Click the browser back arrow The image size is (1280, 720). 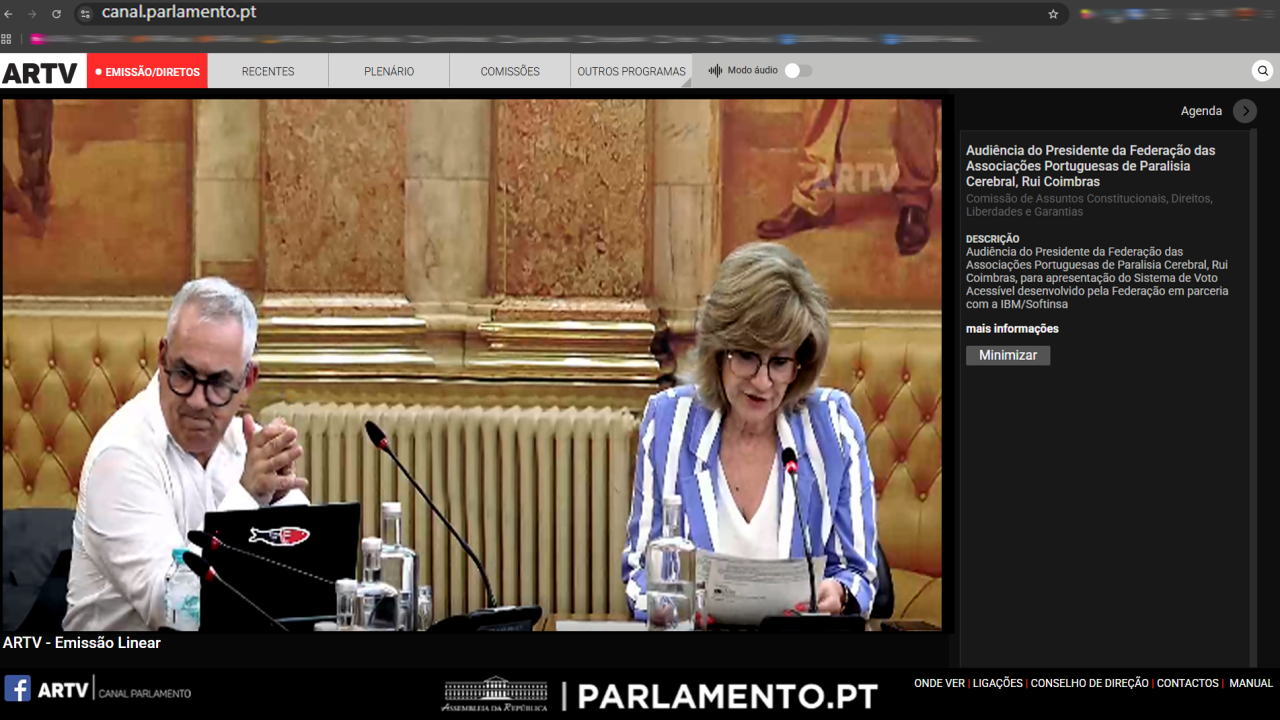pyautogui.click(x=9, y=14)
